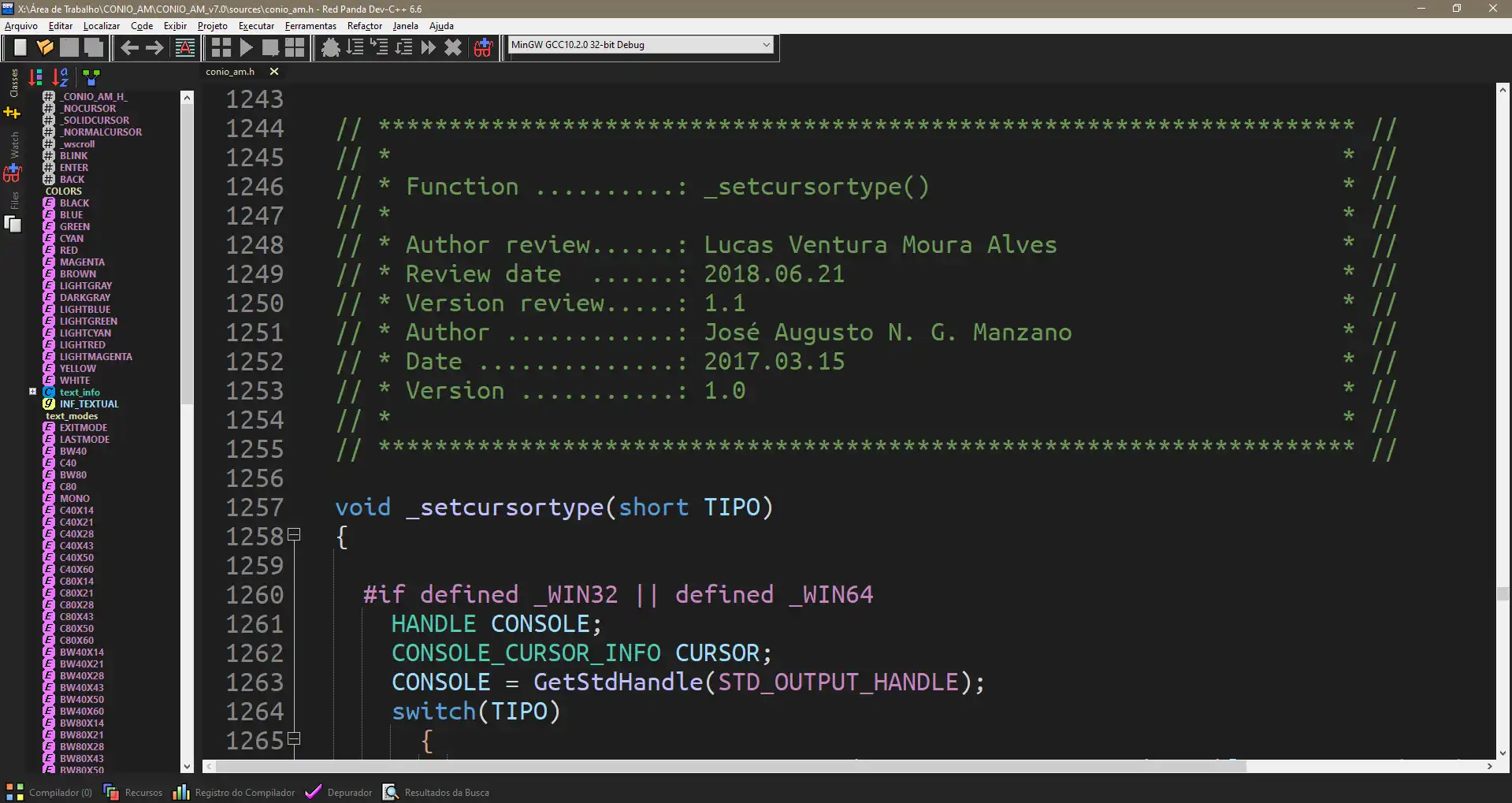This screenshot has width=1512, height=803.
Task: Rebuild all using the grid toolbar icon
Action: tap(295, 48)
